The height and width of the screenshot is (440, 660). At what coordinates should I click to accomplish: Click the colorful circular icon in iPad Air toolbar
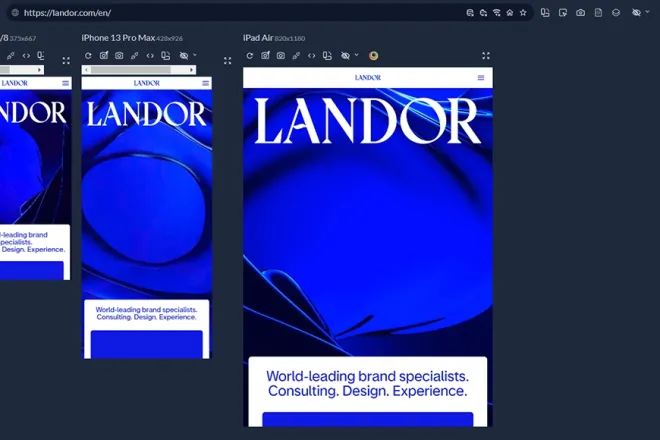click(373, 56)
